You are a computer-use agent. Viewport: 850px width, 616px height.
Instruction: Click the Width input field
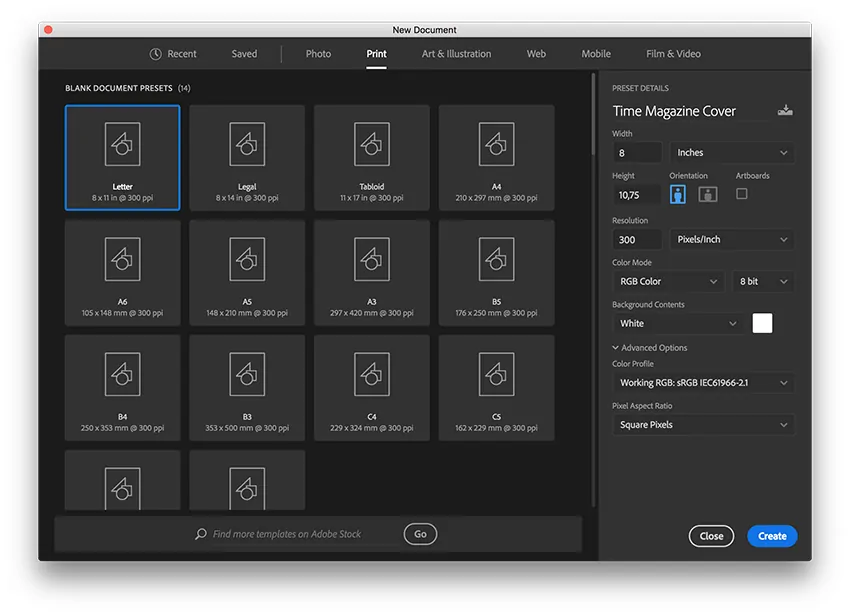pyautogui.click(x=637, y=153)
